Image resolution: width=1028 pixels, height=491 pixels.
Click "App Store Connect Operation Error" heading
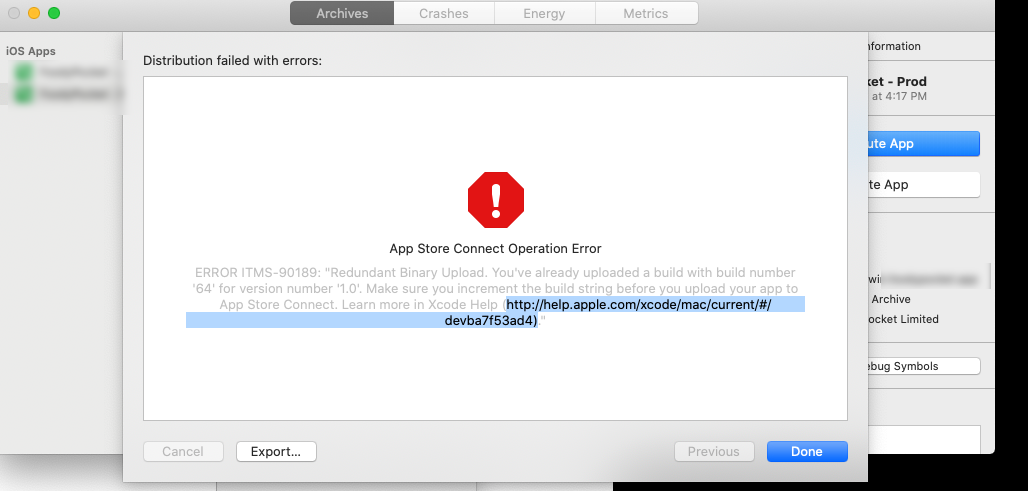495,248
